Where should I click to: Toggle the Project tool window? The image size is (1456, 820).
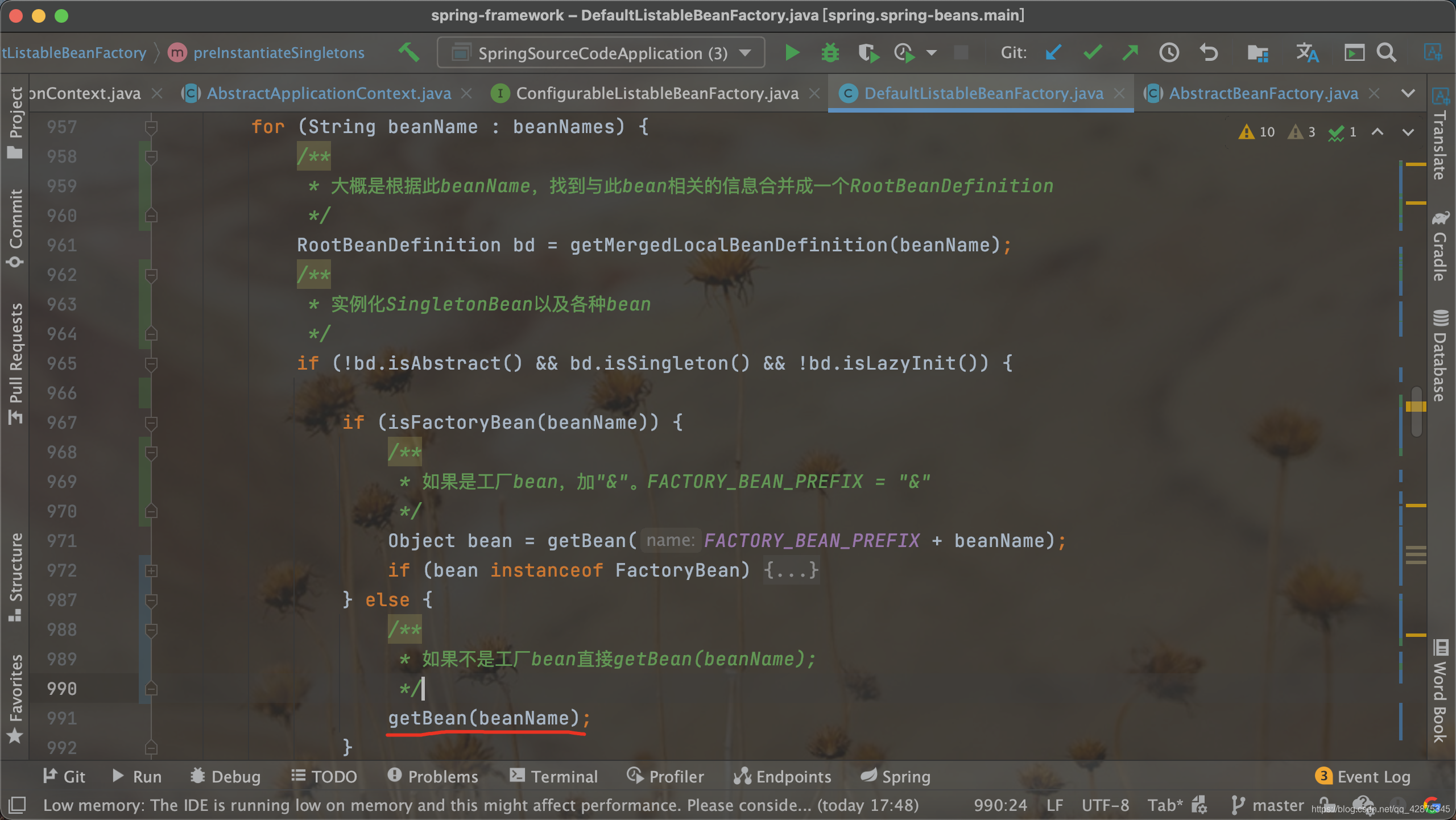pos(15,122)
